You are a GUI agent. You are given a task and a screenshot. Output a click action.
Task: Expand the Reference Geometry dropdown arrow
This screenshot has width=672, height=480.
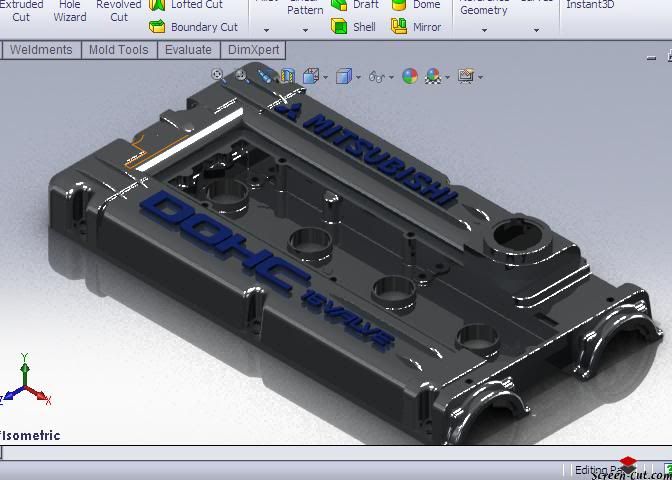click(484, 30)
